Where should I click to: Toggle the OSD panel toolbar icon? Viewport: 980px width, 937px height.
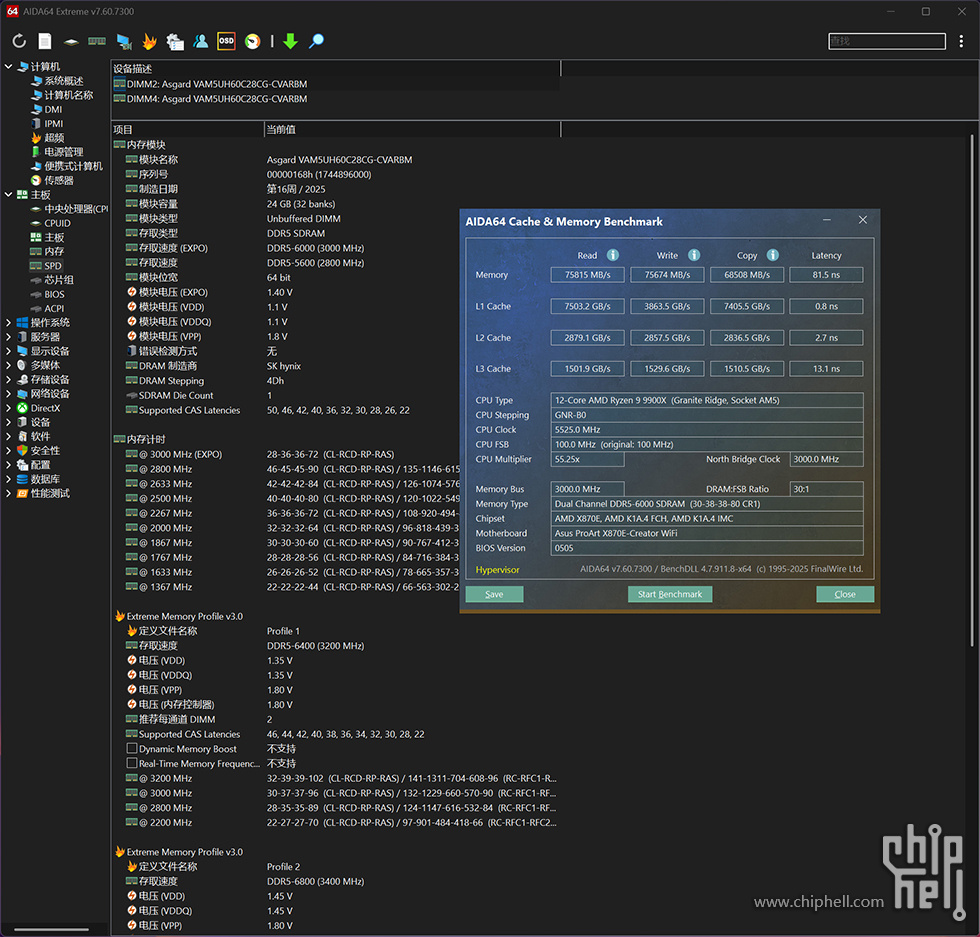(x=226, y=41)
